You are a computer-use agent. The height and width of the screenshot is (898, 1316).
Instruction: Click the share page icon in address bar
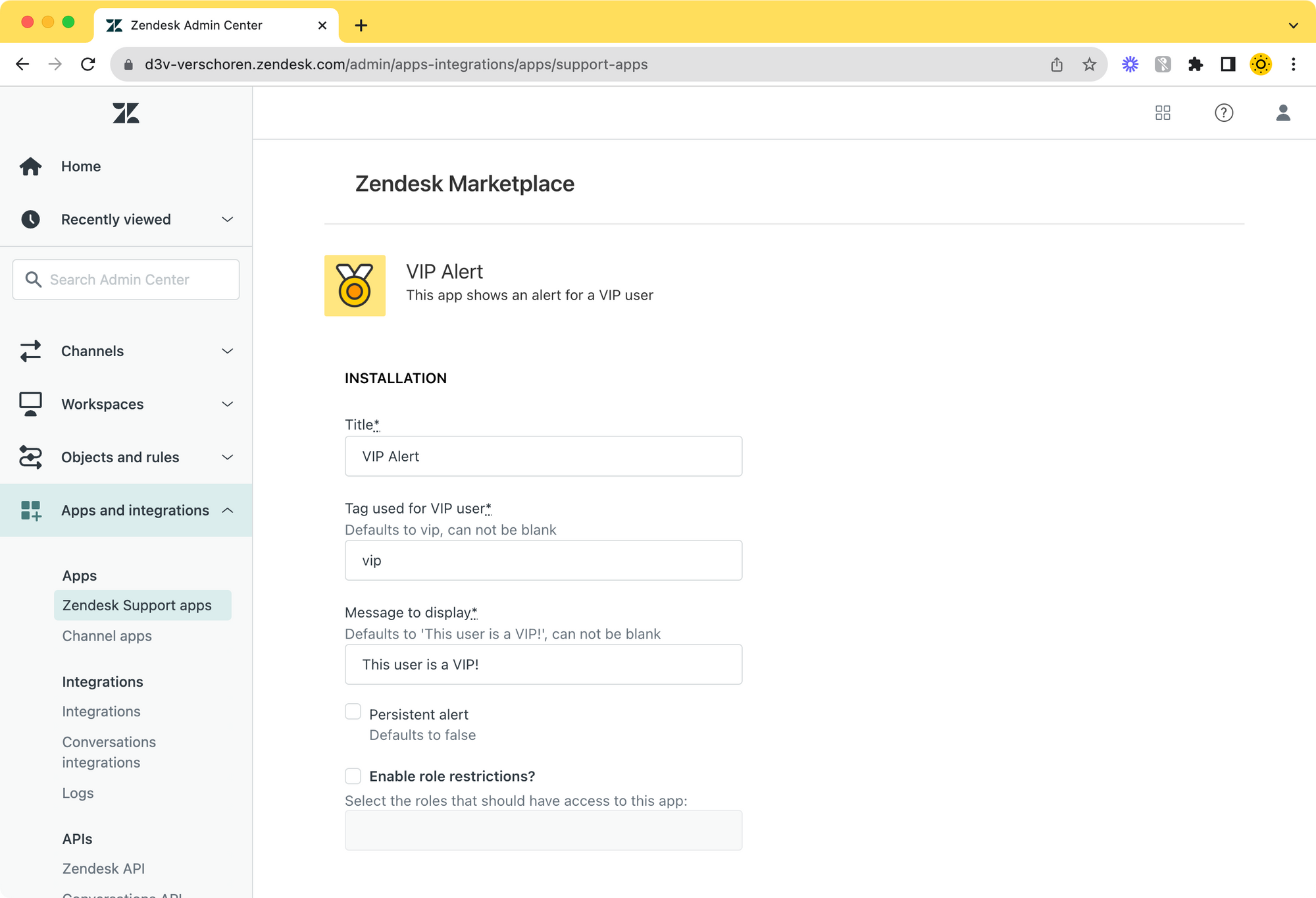(x=1057, y=65)
